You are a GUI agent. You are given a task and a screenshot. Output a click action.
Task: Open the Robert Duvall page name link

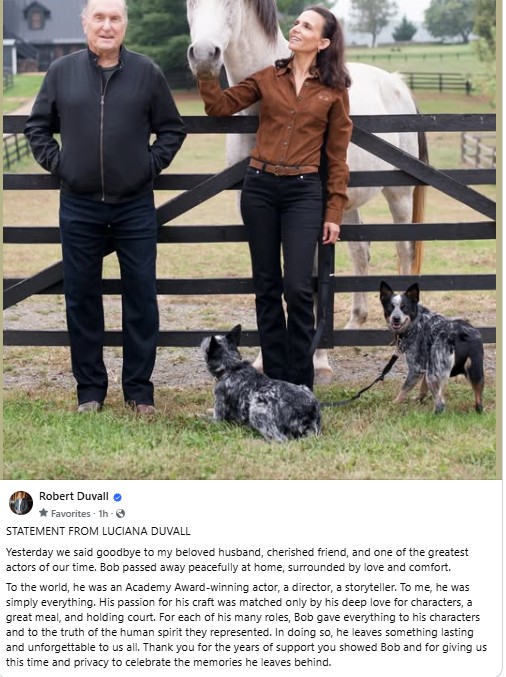point(73,497)
